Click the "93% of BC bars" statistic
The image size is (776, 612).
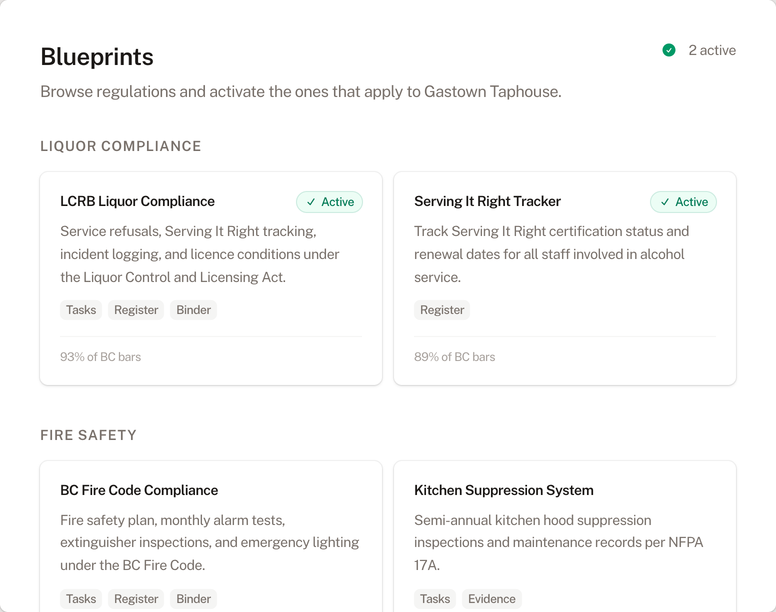pyautogui.click(x=101, y=357)
